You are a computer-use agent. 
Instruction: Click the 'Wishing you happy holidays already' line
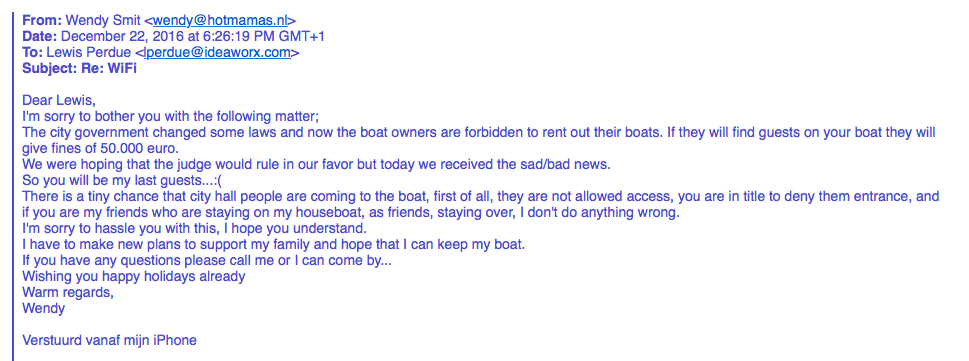pyautogui.click(x=133, y=276)
